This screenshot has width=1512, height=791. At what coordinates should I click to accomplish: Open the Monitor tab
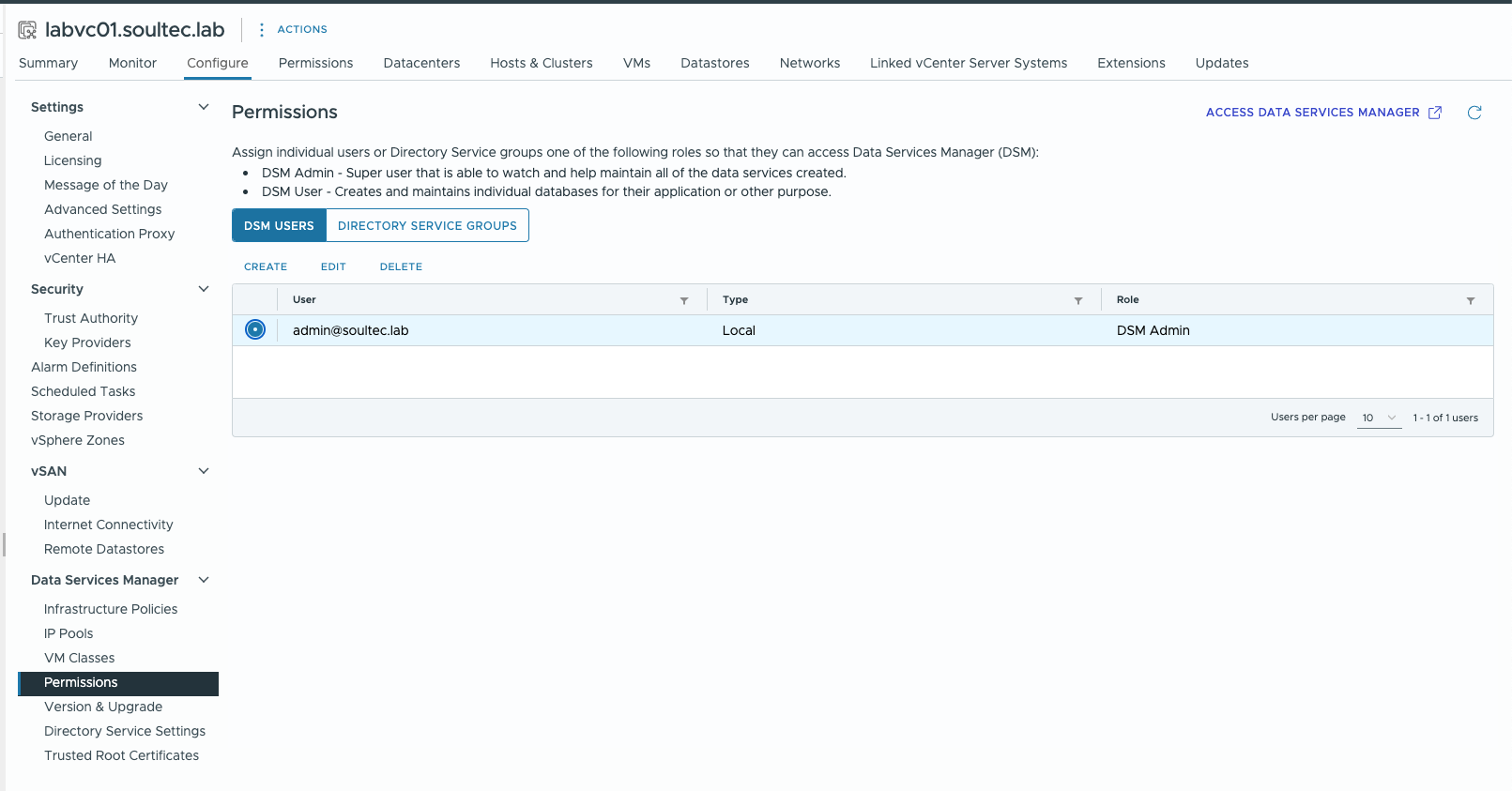click(132, 63)
